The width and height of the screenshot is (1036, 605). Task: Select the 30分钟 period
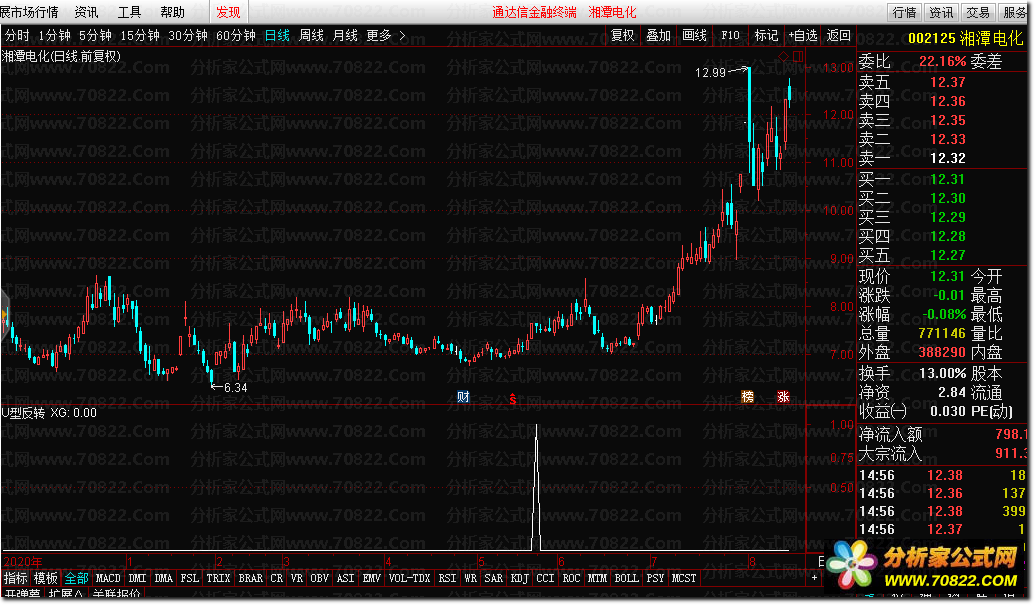(x=188, y=36)
